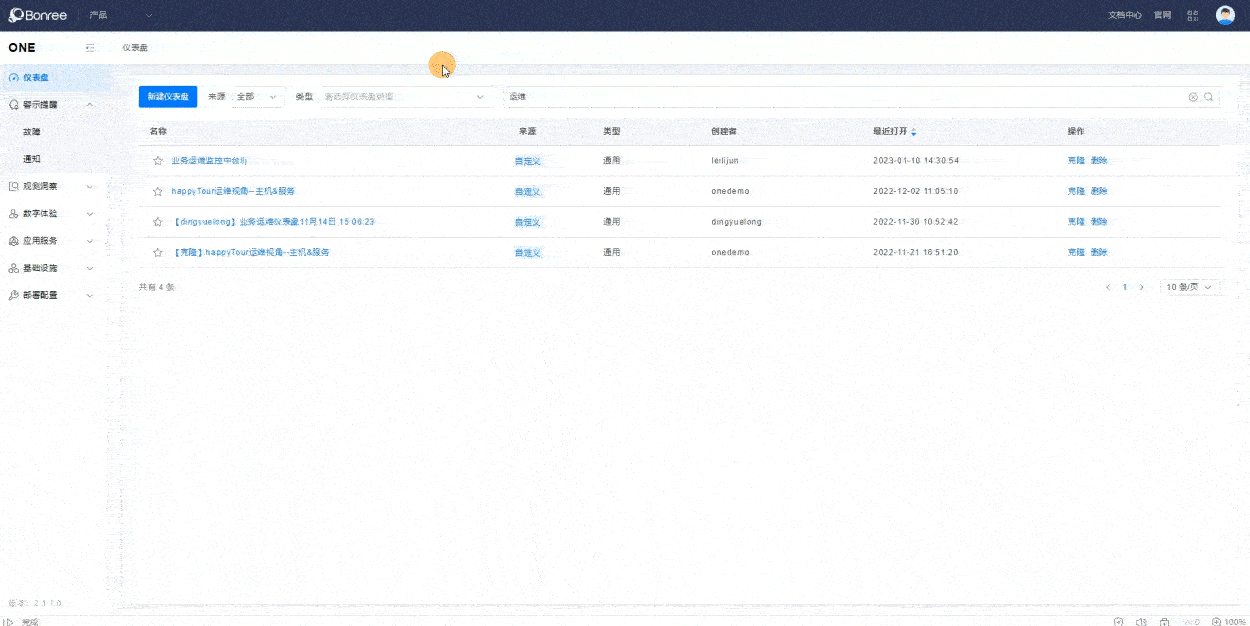
Task: Click the 创建者 column header
Action: tap(723, 131)
